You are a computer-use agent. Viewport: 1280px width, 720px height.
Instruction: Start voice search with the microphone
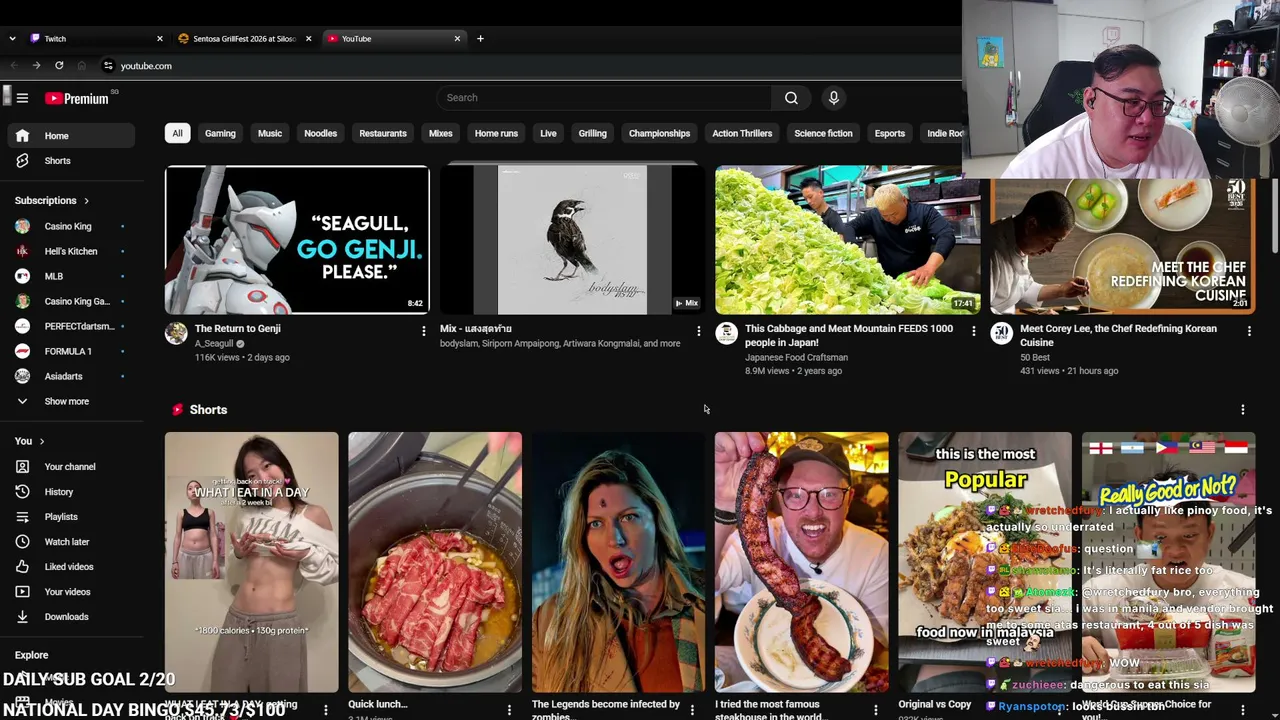point(833,98)
